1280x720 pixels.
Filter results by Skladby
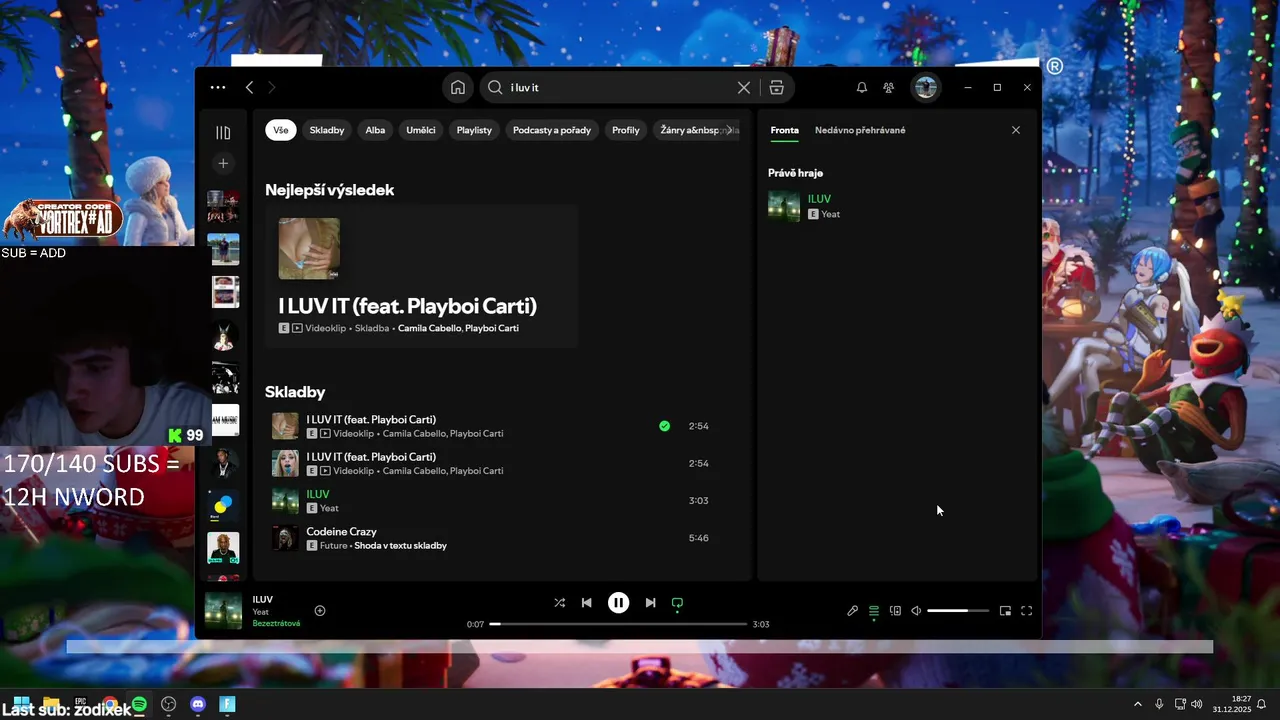coord(327,130)
